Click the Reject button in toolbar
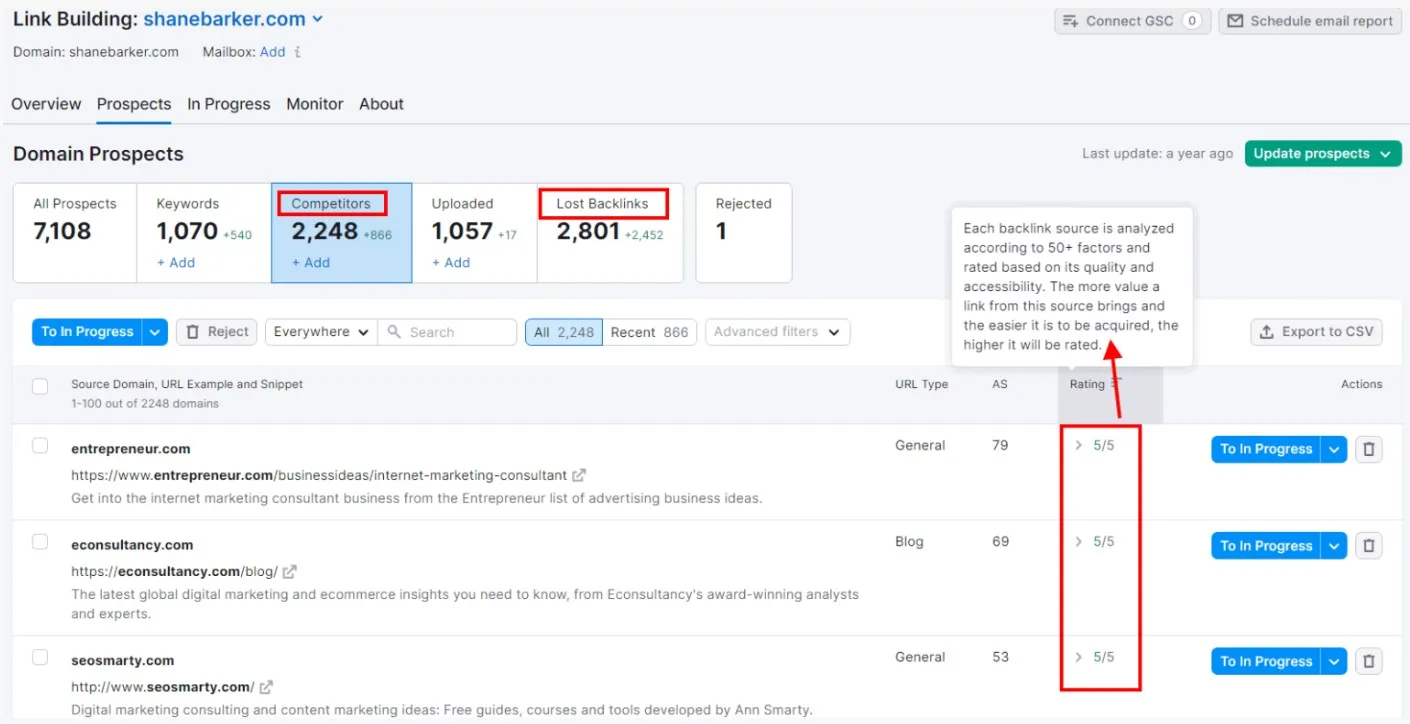 (217, 332)
